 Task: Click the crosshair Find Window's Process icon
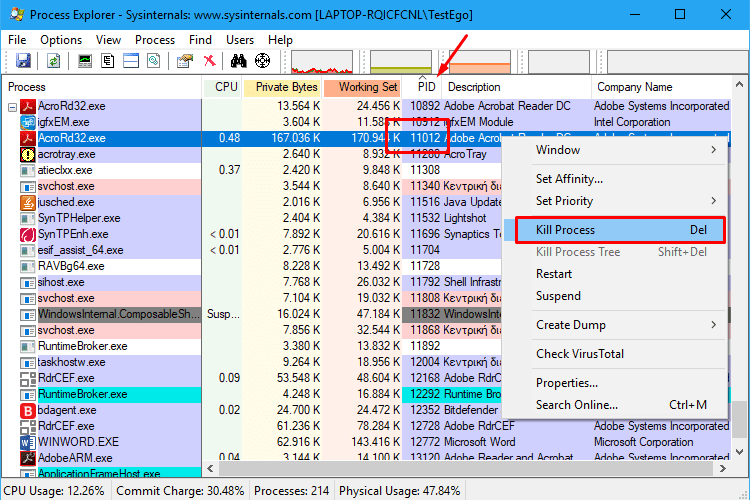262,61
